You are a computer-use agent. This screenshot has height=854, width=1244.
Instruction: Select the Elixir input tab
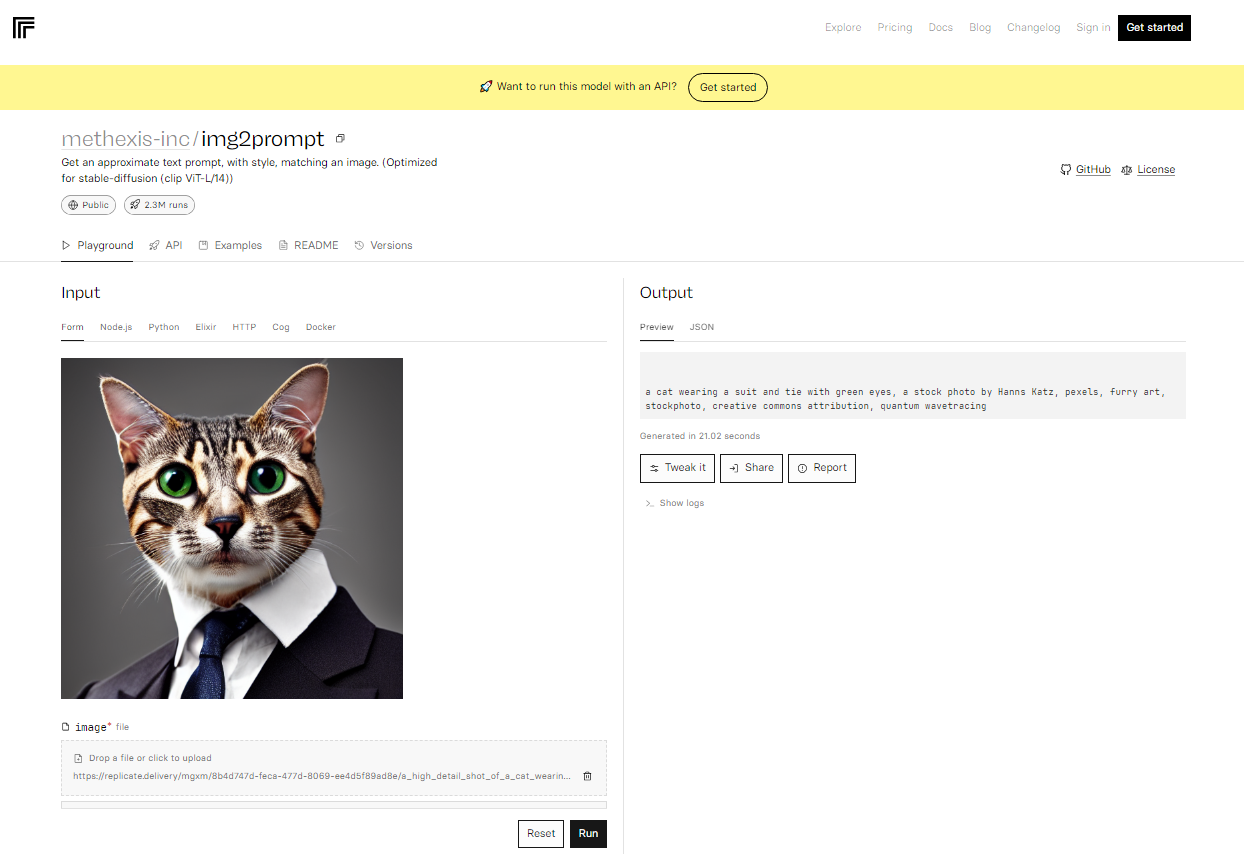click(x=206, y=327)
